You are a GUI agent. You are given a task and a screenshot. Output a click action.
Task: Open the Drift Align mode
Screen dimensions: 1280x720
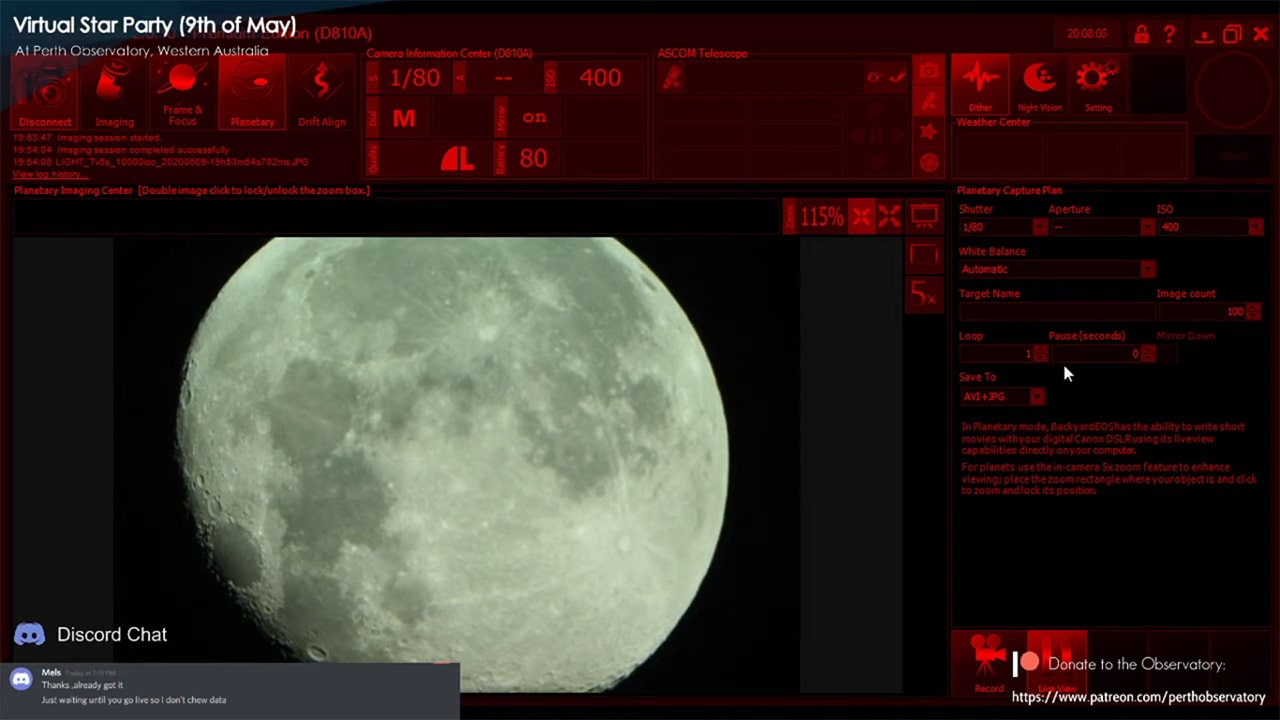(321, 92)
